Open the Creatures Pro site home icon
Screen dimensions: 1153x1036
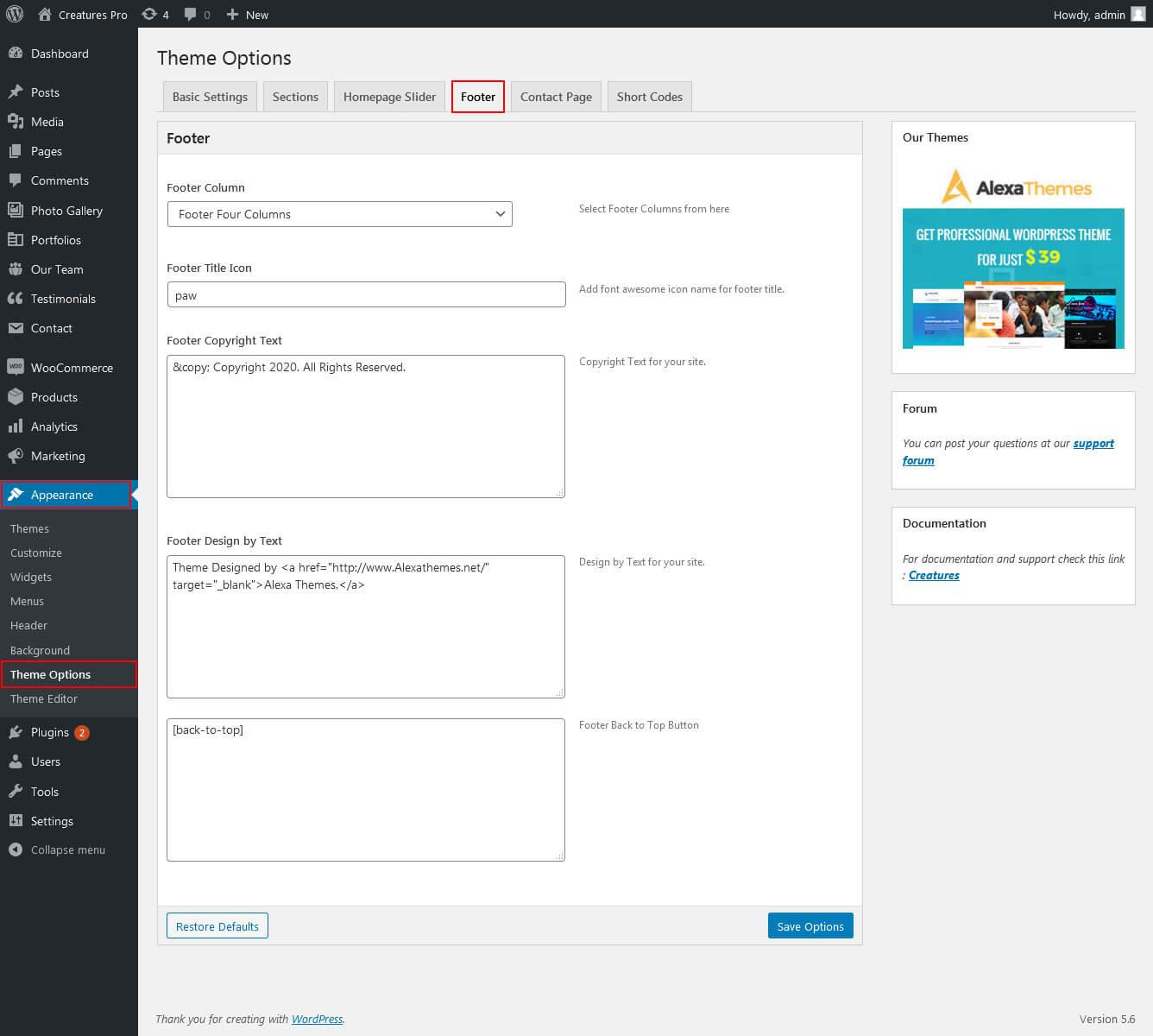(45, 15)
